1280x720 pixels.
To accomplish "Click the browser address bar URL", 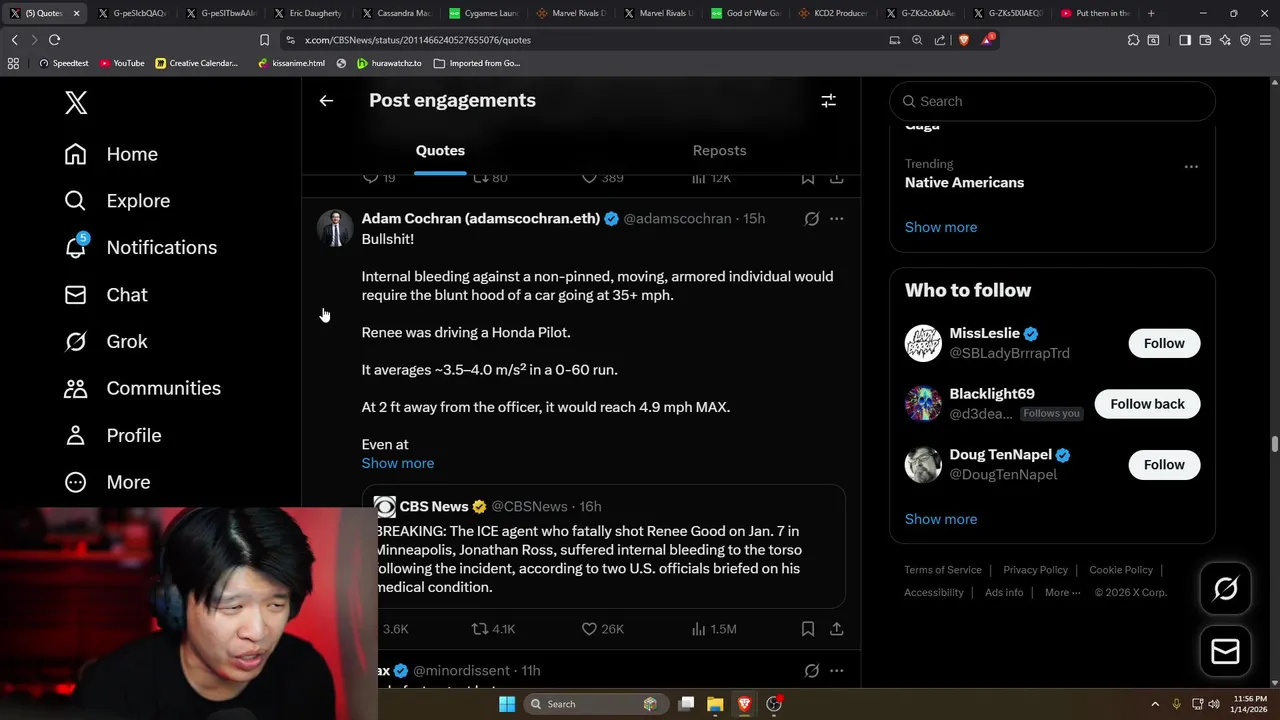I will pyautogui.click(x=418, y=40).
